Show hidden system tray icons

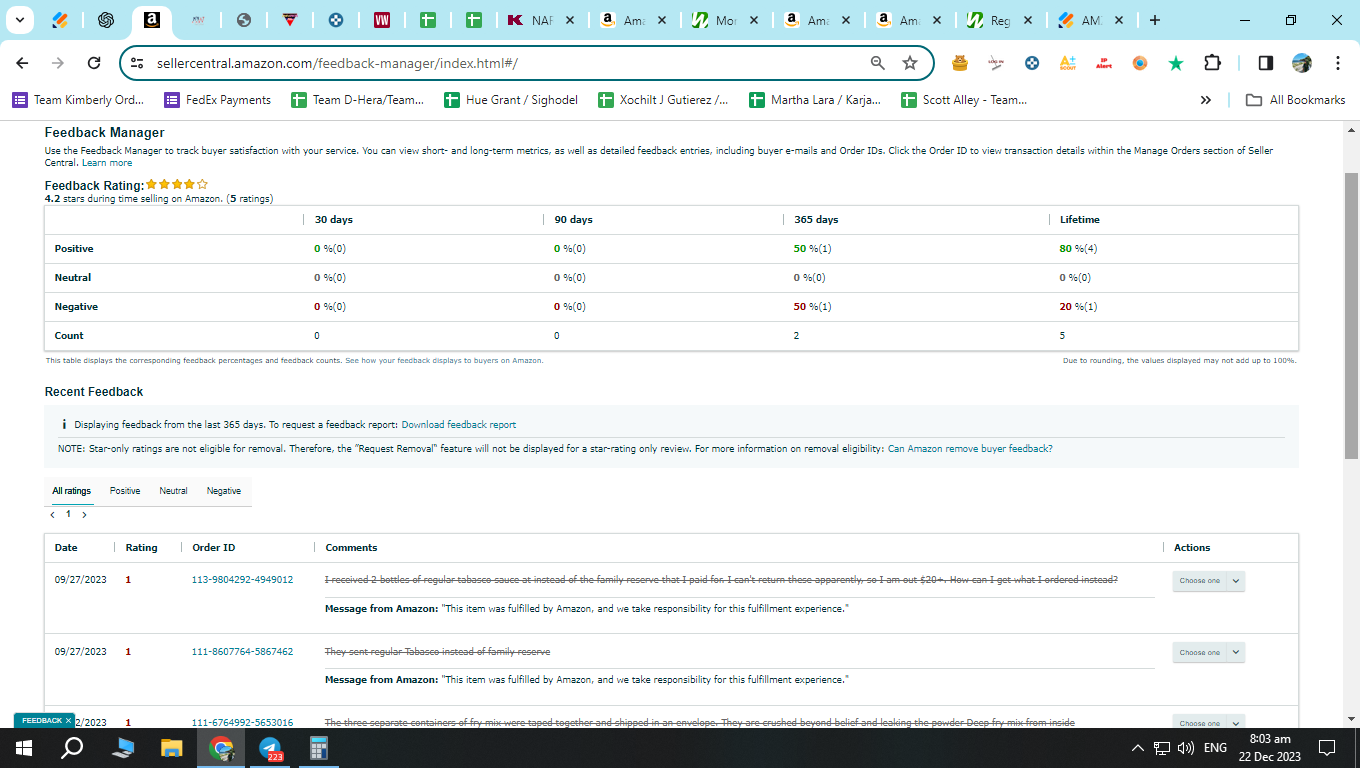(x=1138, y=748)
